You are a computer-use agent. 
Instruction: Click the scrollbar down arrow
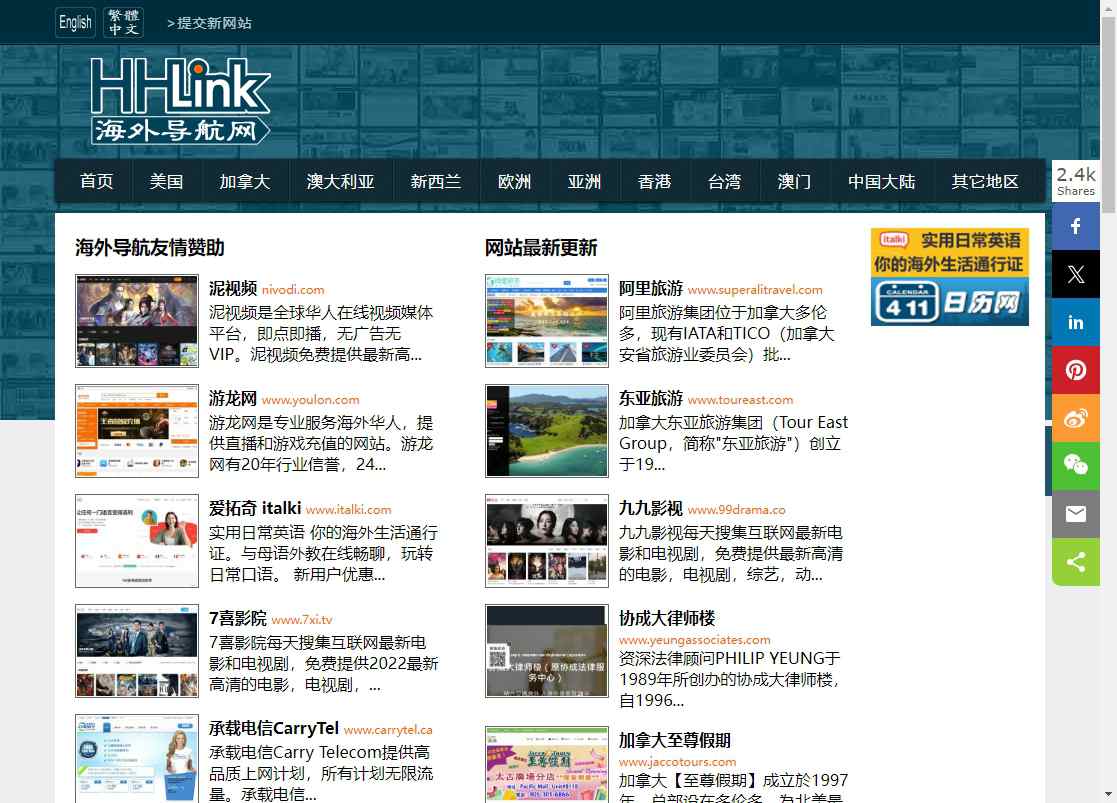pos(1108,794)
